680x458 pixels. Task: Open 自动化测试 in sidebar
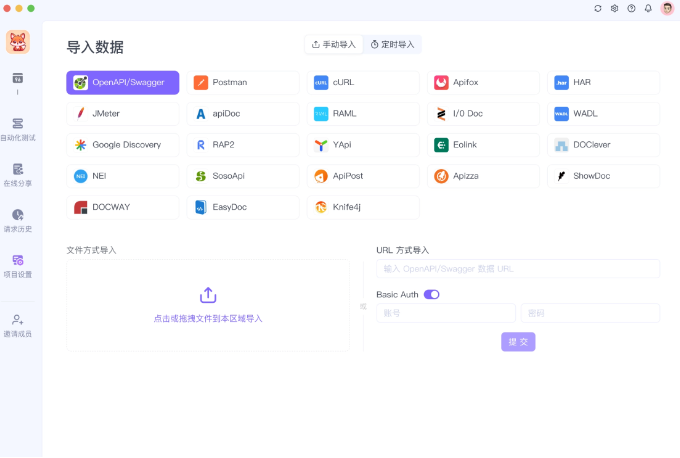tap(18, 130)
